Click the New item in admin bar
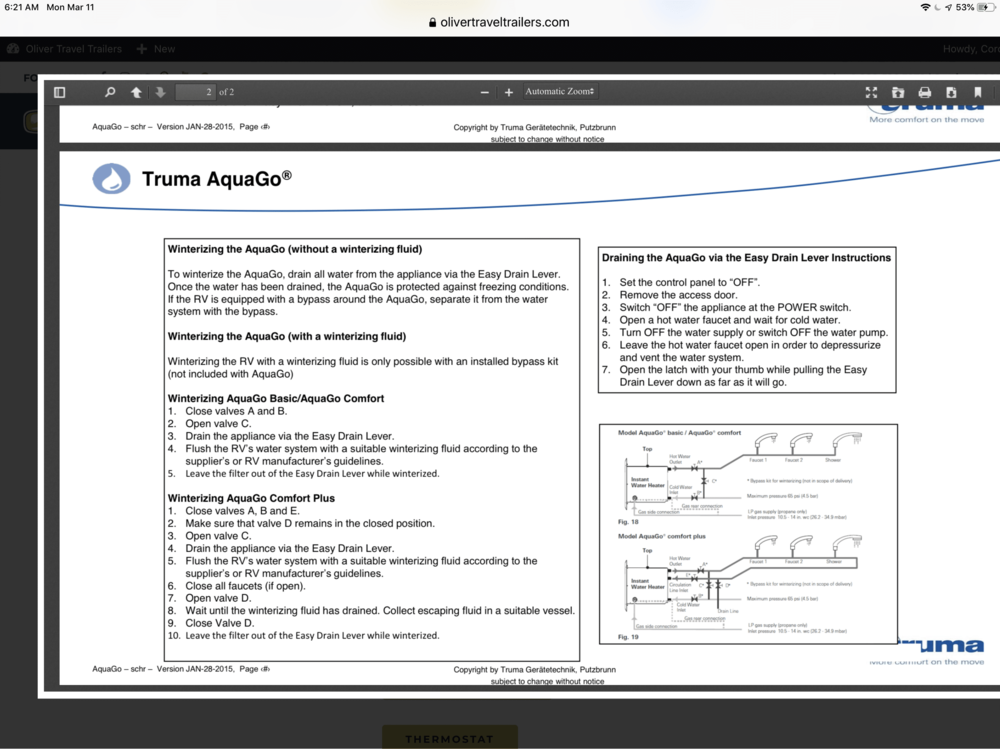The height and width of the screenshot is (749, 1000). click(x=156, y=48)
